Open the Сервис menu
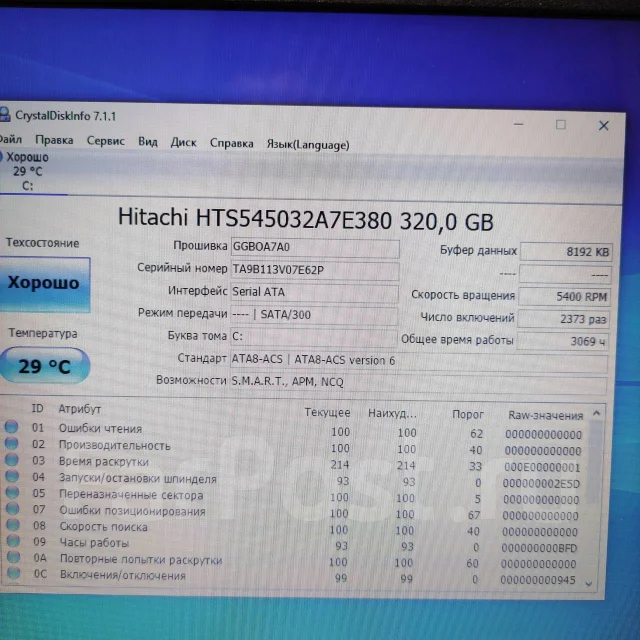Viewport: 640px width, 640px height. click(105, 141)
